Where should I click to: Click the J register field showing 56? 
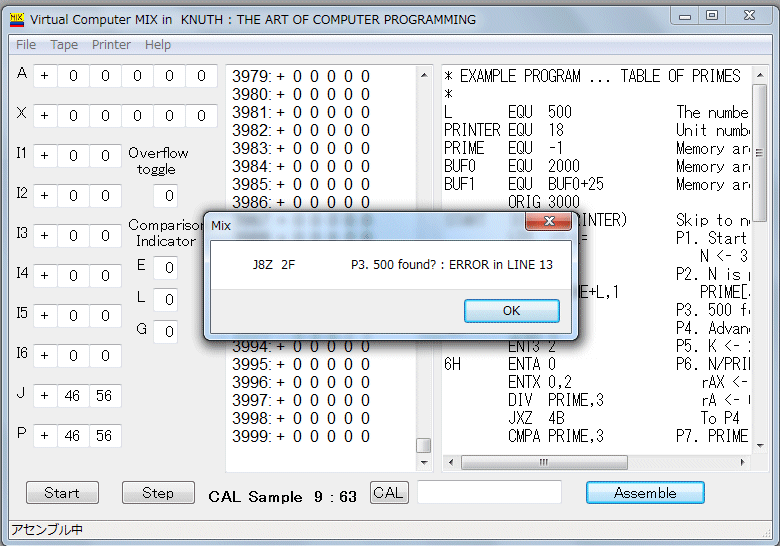coord(104,396)
